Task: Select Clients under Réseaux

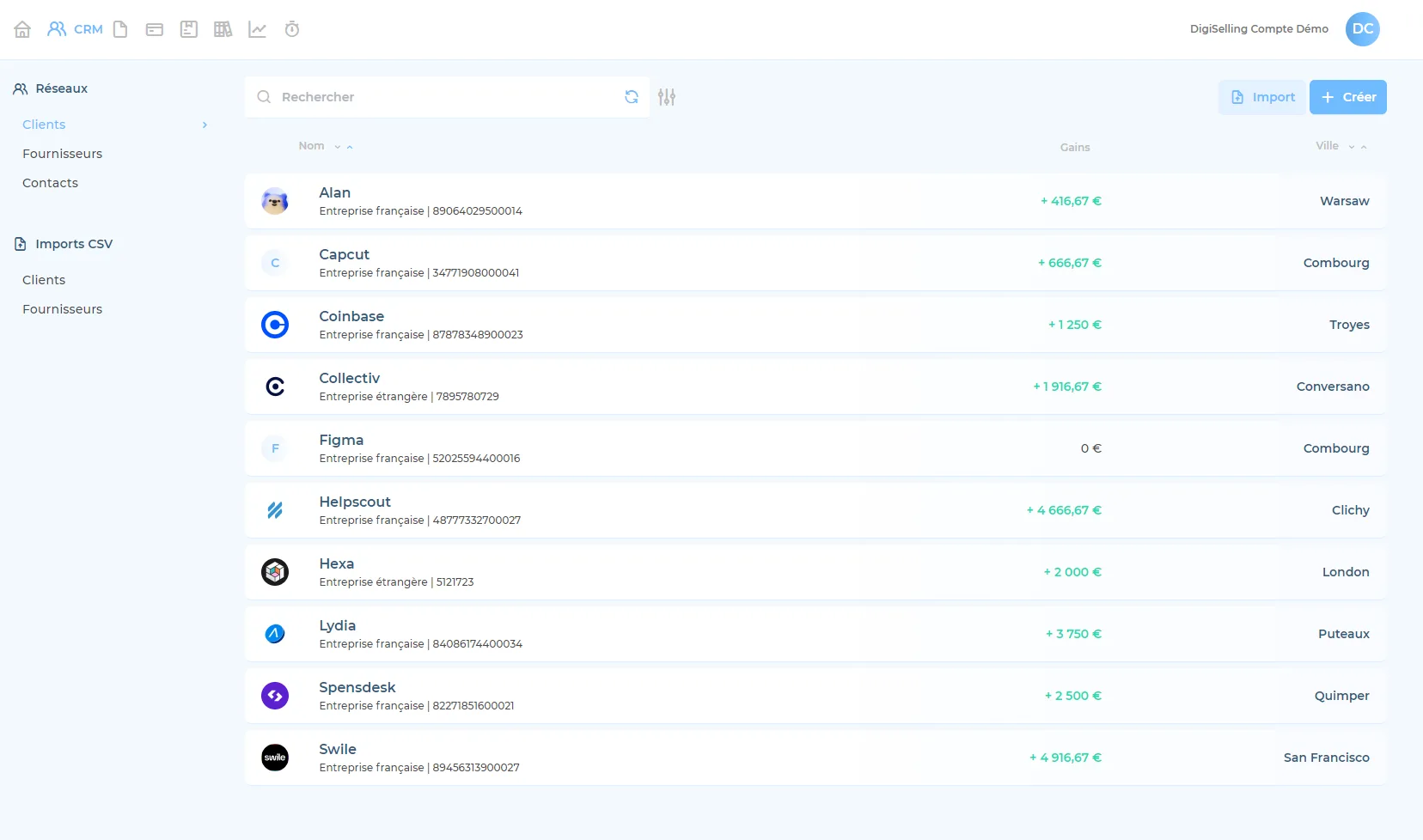Action: [44, 125]
